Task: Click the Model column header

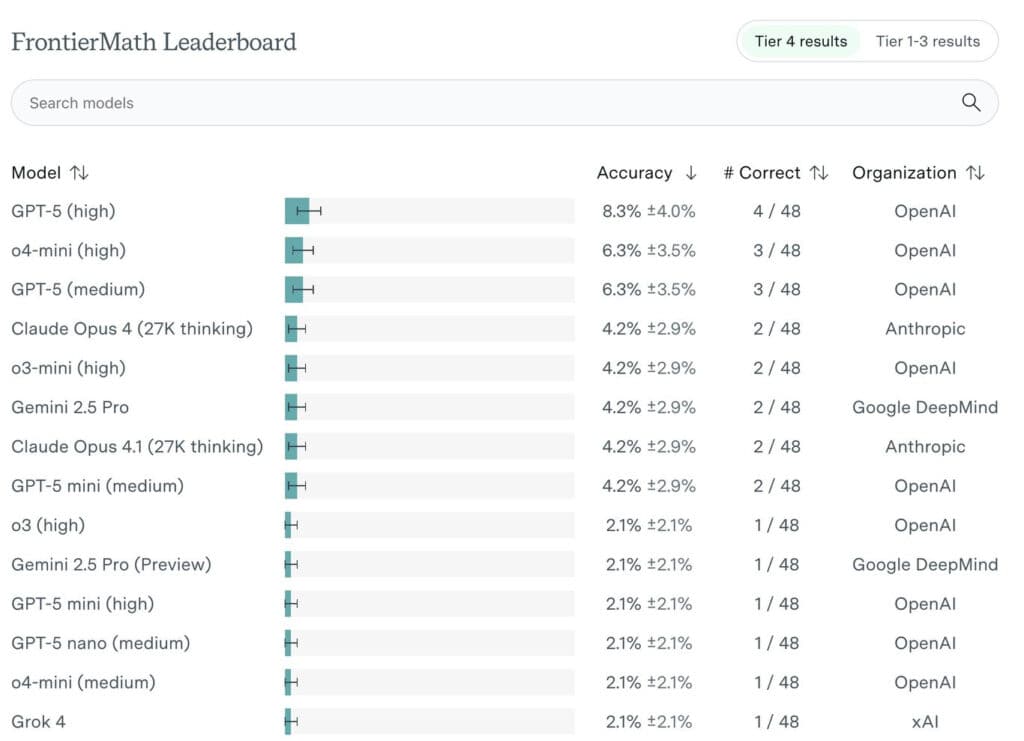Action: 36,172
